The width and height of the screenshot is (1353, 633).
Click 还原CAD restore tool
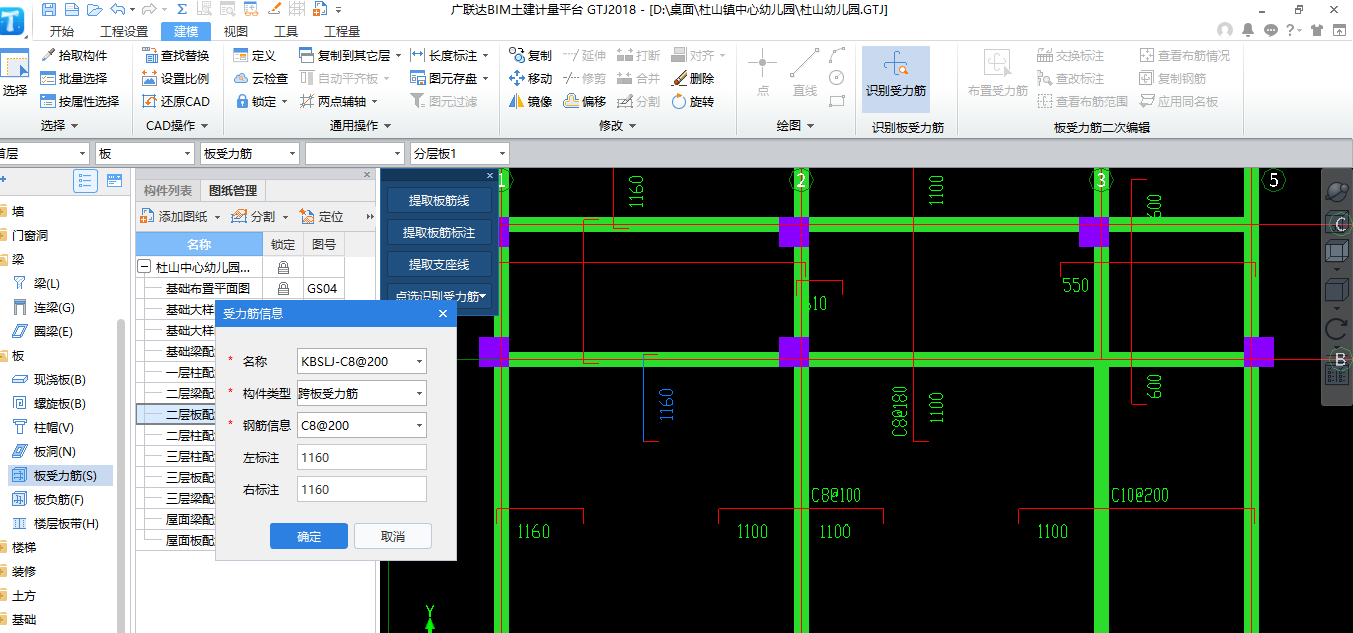tap(175, 101)
